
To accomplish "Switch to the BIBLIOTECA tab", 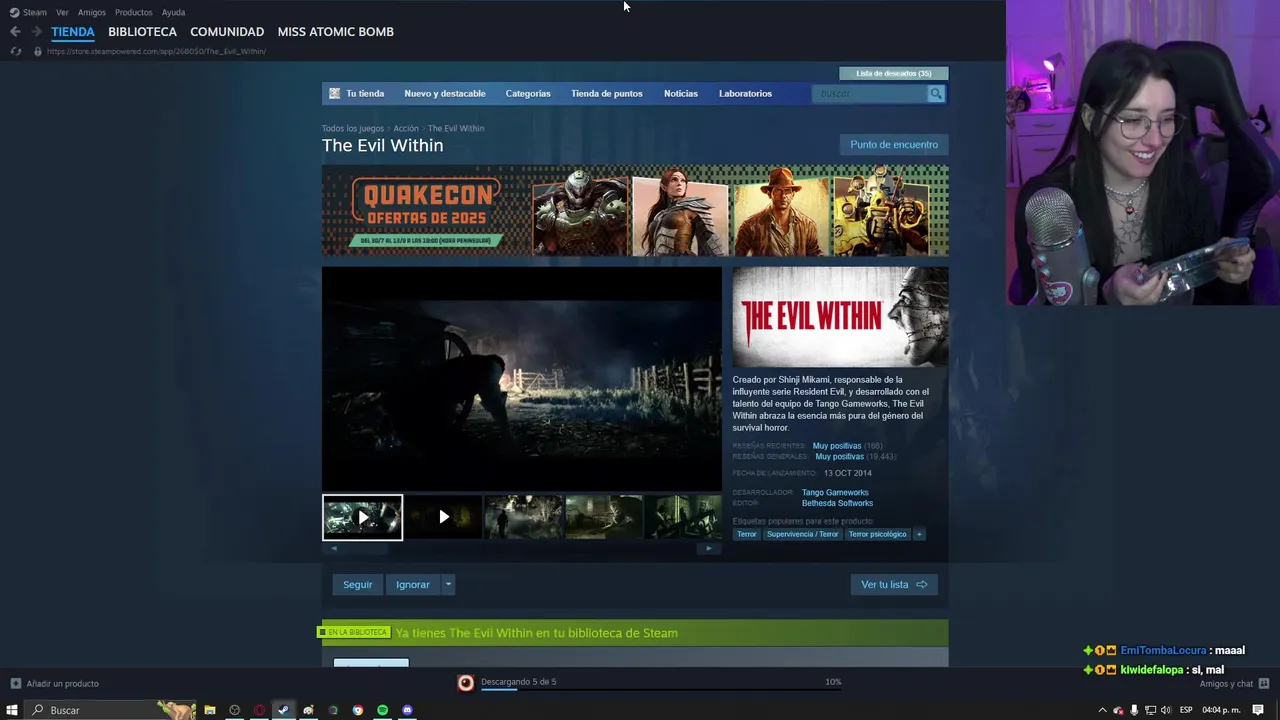I will (x=142, y=32).
